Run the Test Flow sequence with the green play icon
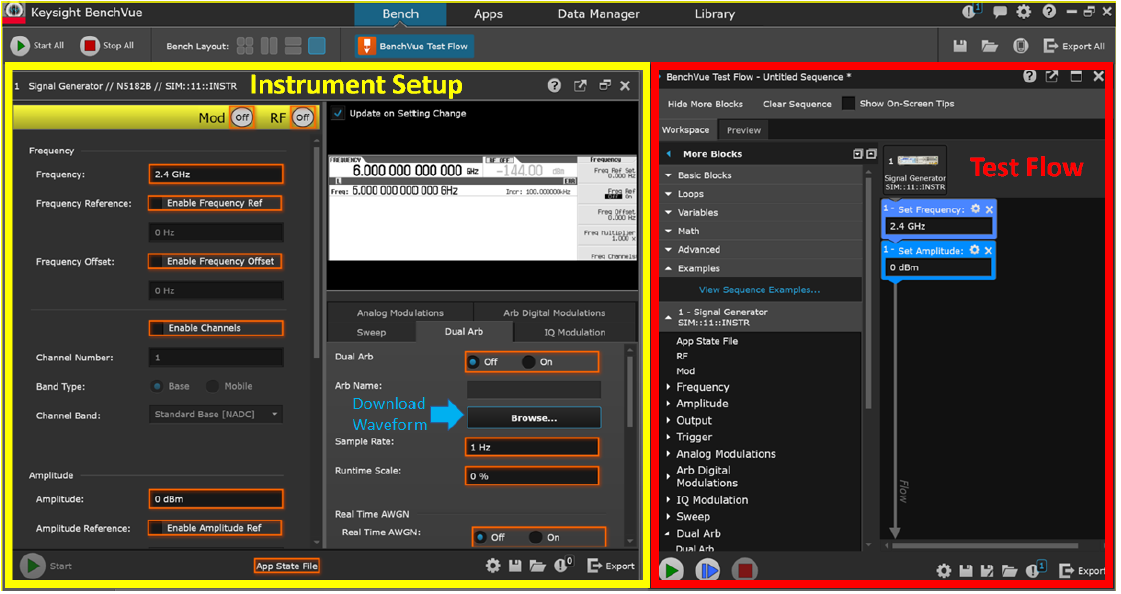1121x594 pixels. [673, 570]
